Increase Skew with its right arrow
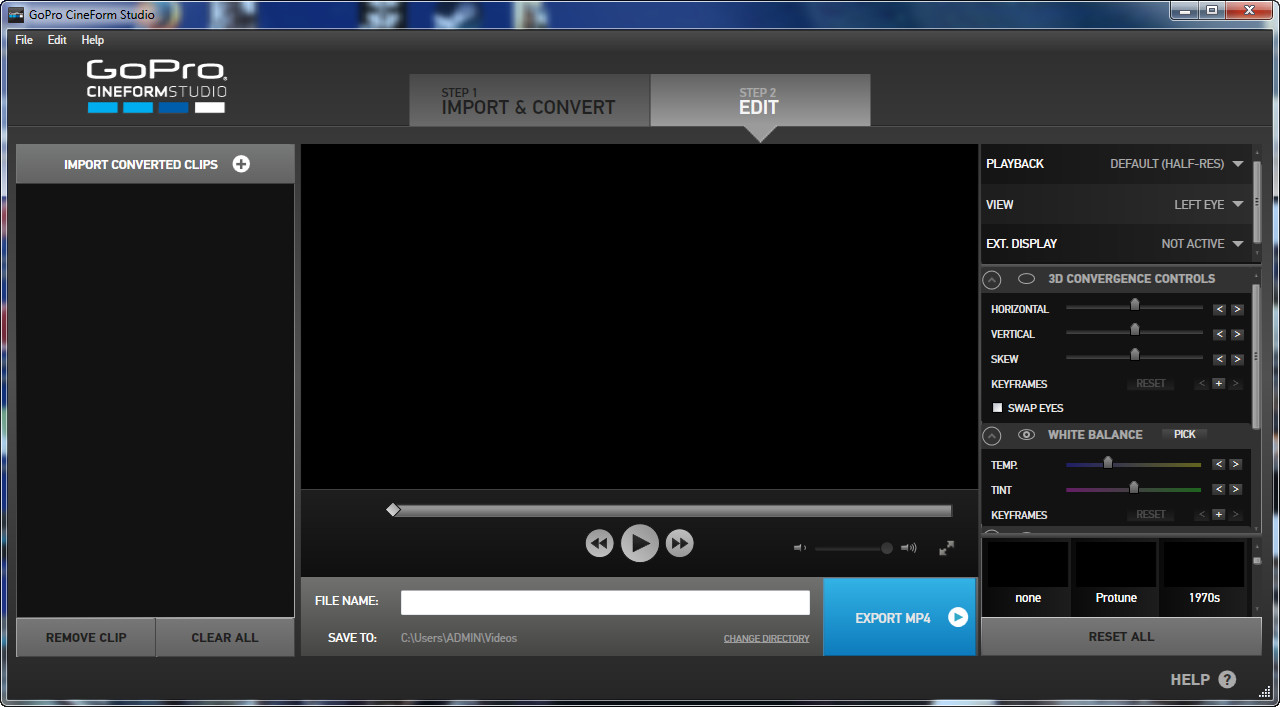This screenshot has width=1280, height=707. [x=1237, y=359]
